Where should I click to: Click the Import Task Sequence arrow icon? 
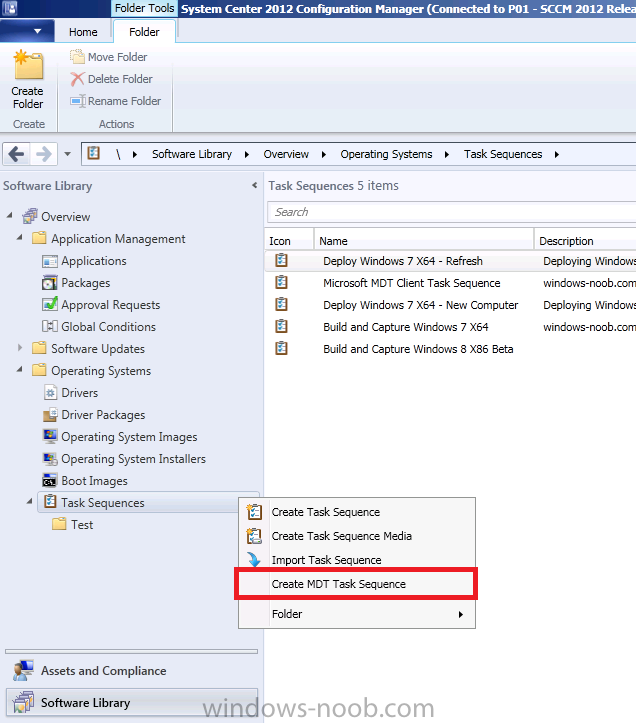pyautogui.click(x=254, y=559)
